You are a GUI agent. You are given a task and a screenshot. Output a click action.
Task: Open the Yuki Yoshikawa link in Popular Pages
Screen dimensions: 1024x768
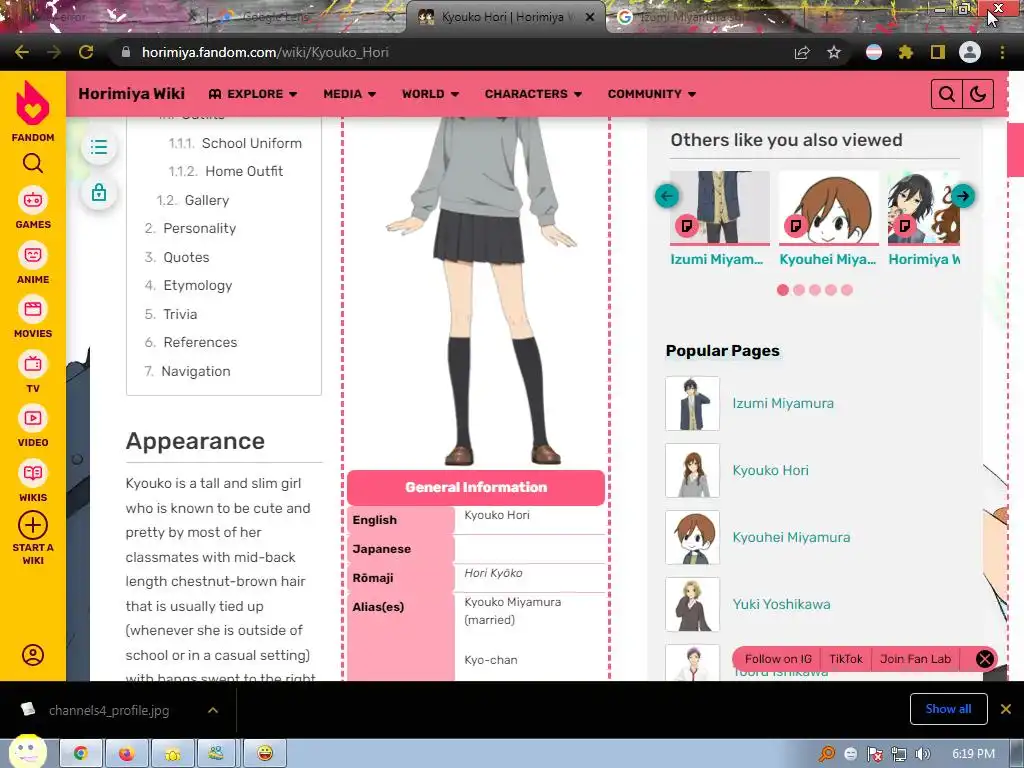[781, 604]
